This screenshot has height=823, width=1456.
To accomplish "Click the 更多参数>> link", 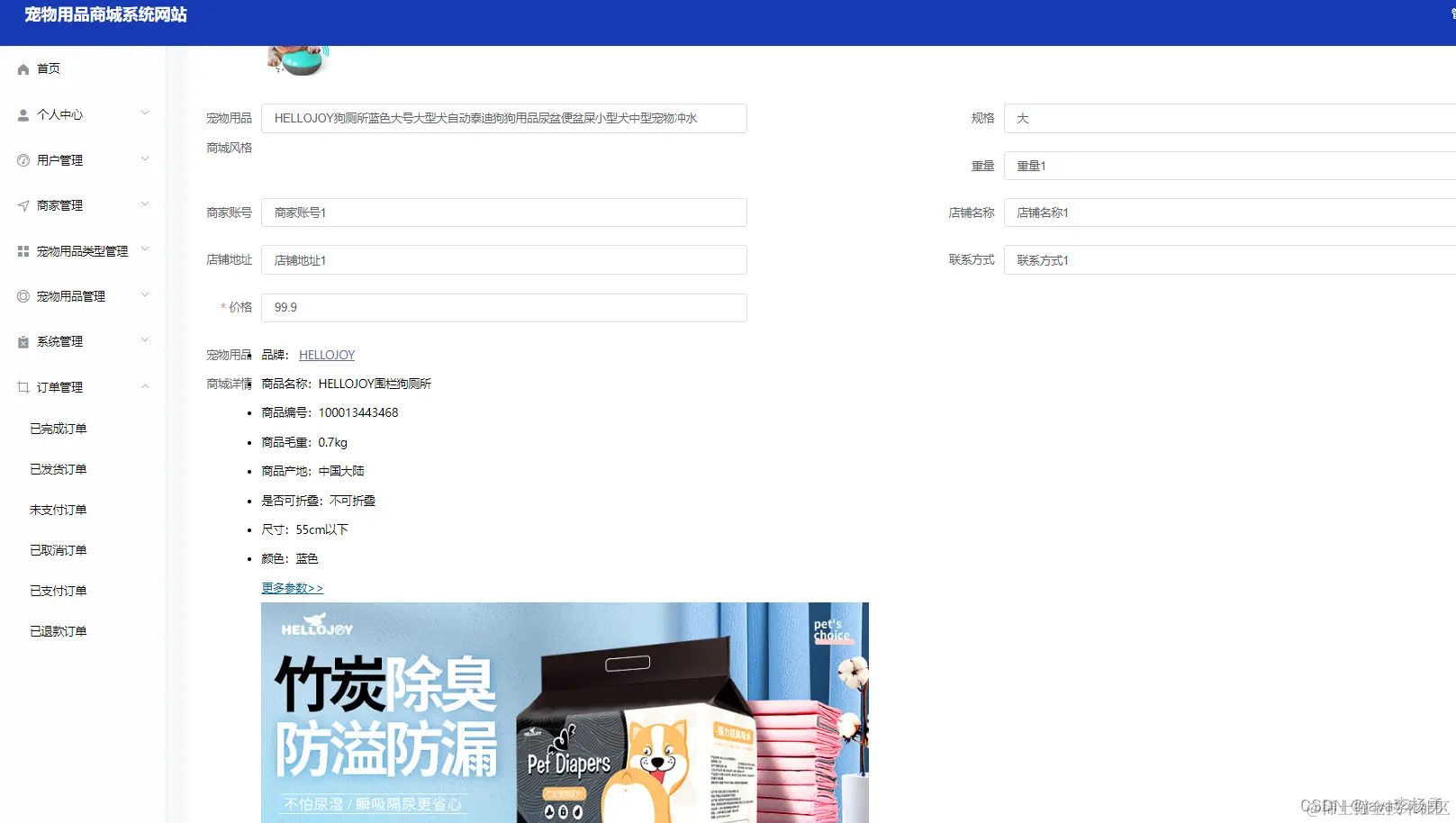I will [292, 588].
